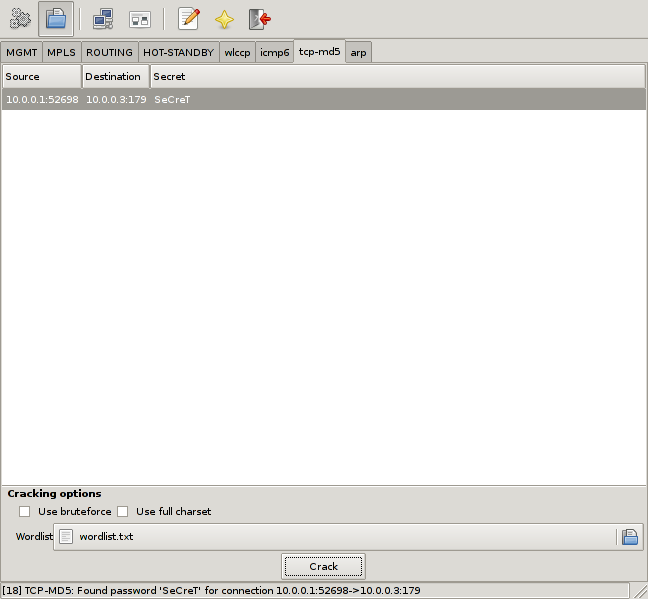Click folder browse icon beside wordlist field
Image resolution: width=649 pixels, height=600 pixels.
pyautogui.click(x=630, y=537)
